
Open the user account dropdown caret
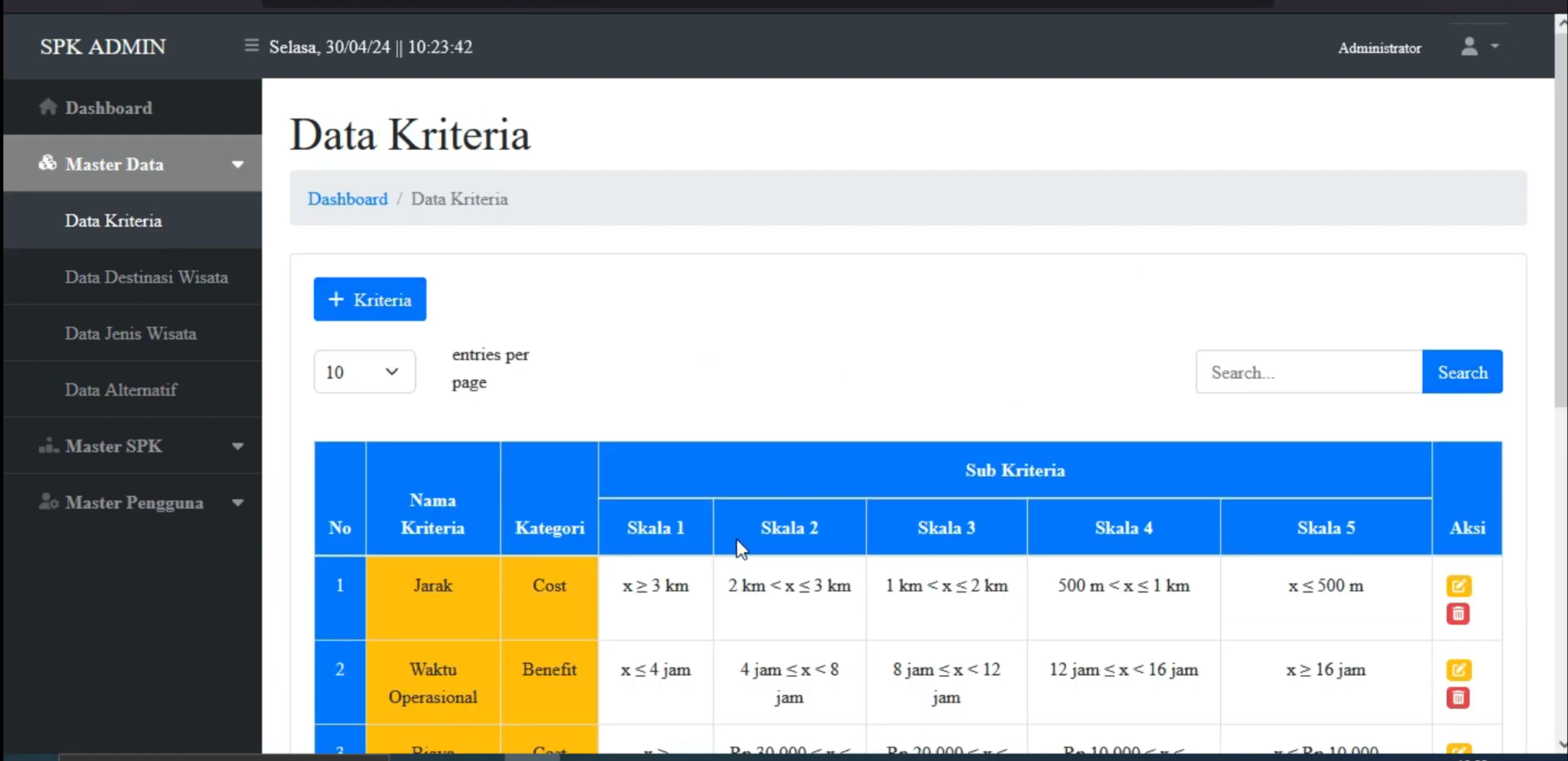click(x=1495, y=46)
